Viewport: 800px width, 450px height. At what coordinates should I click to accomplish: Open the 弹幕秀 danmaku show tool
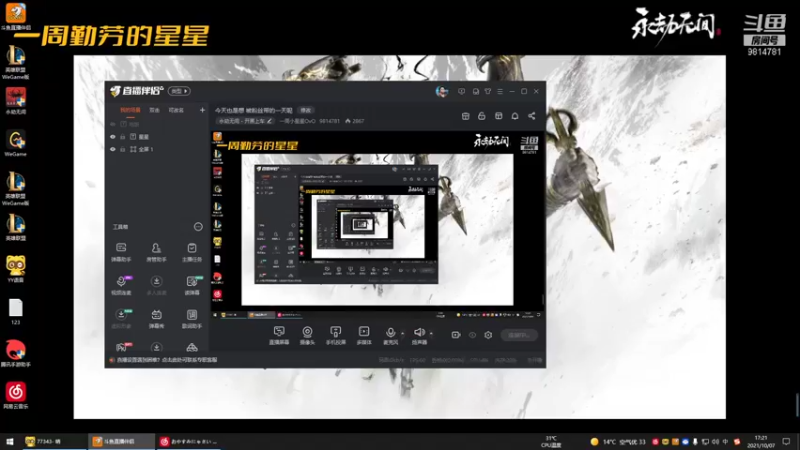point(156,318)
